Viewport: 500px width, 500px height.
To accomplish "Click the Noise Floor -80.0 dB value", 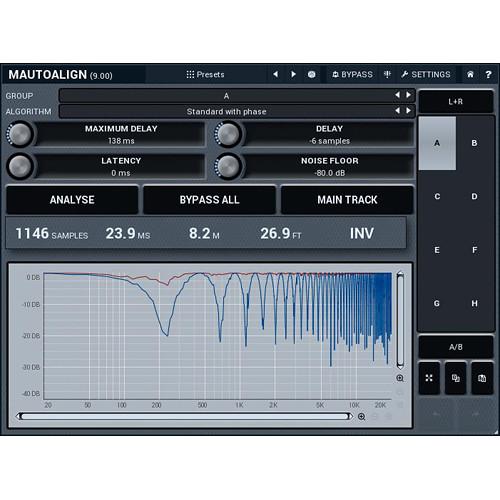I will coord(329,173).
